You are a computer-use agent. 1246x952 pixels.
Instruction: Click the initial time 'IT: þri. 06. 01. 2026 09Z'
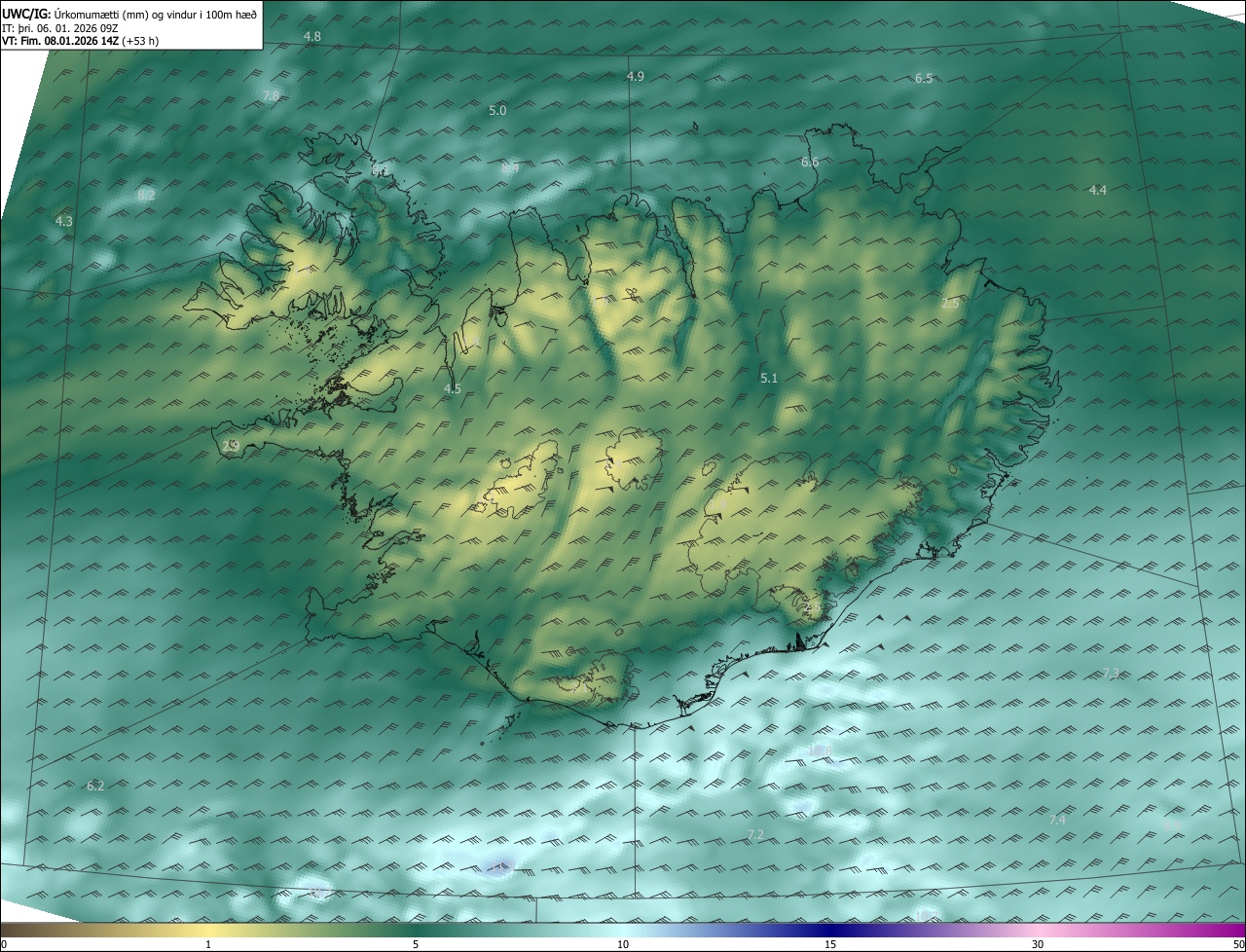[60, 28]
